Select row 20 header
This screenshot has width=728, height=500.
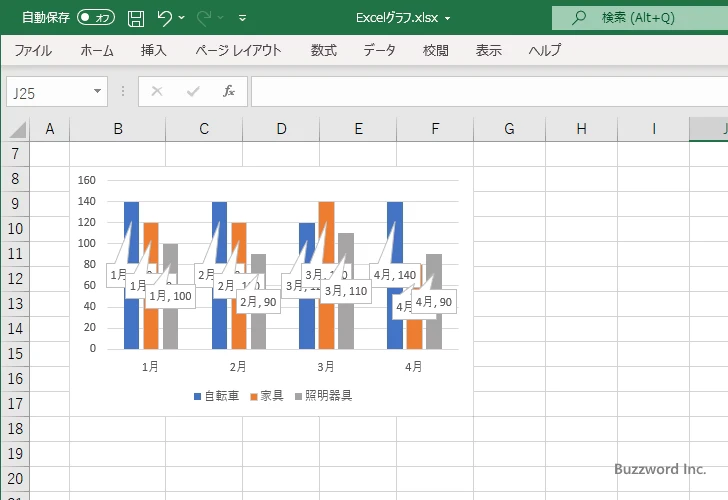(x=15, y=479)
